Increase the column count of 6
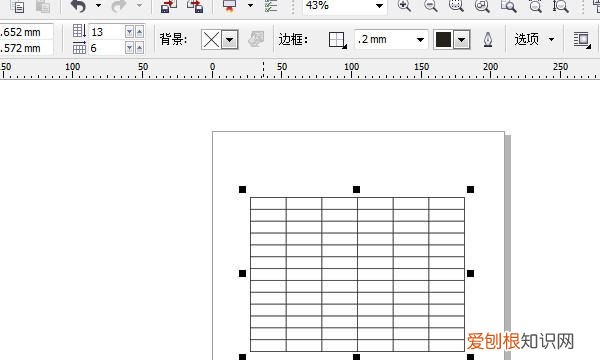 [140, 48]
